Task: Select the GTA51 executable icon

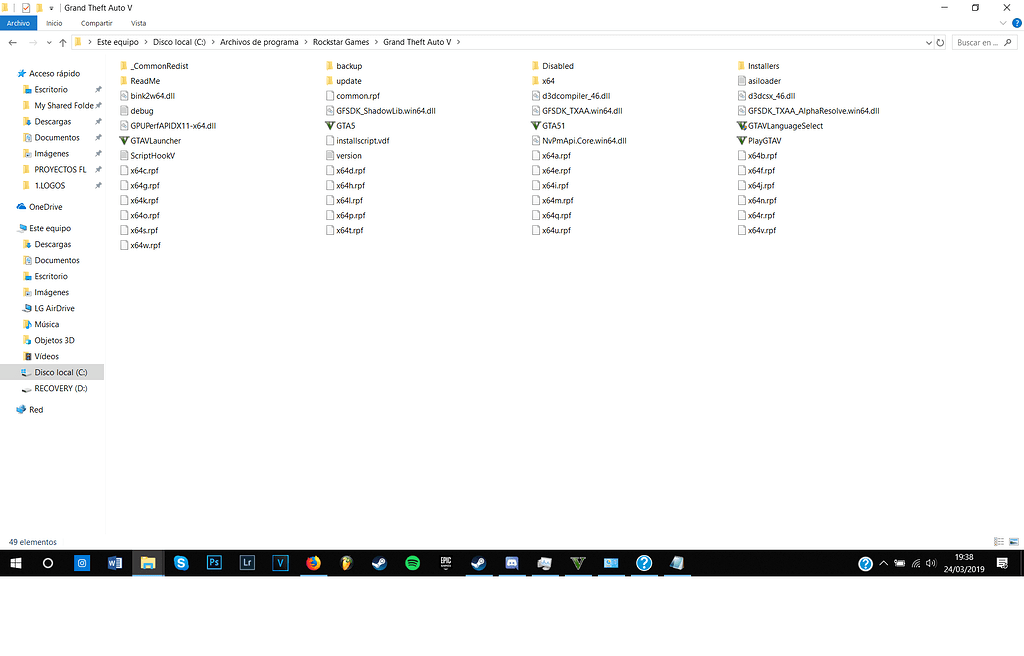Action: coord(536,125)
